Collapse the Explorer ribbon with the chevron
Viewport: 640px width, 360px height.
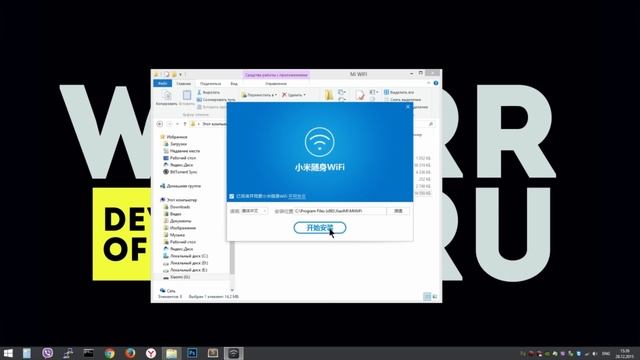tap(429, 83)
